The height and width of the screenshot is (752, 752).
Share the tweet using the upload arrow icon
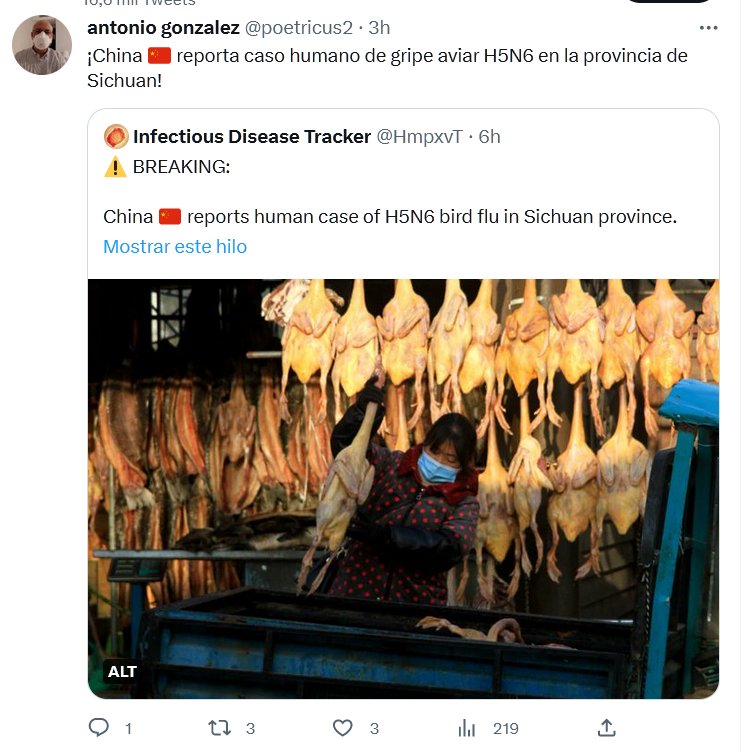606,727
